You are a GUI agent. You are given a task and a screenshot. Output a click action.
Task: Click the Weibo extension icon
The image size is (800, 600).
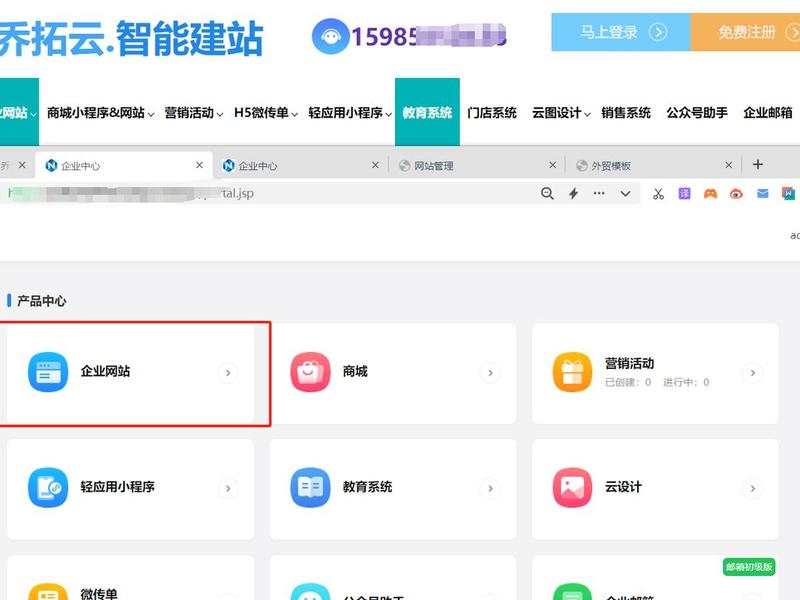tap(736, 193)
